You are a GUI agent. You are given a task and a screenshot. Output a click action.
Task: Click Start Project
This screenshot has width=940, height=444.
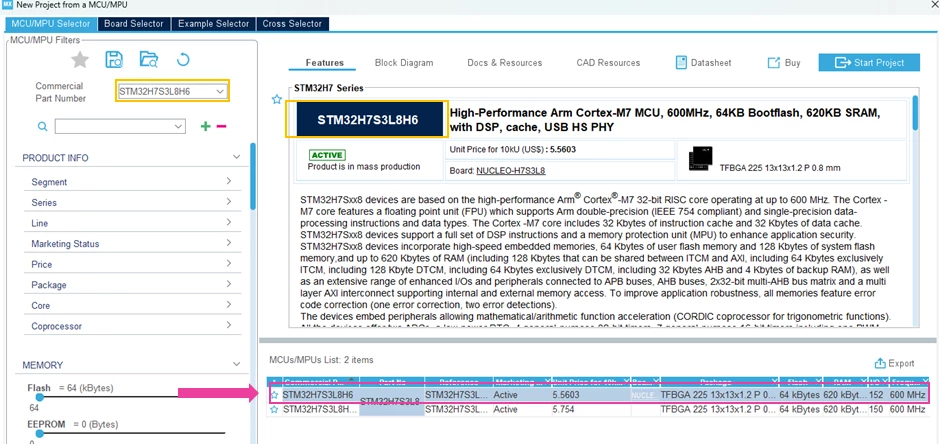click(x=869, y=62)
